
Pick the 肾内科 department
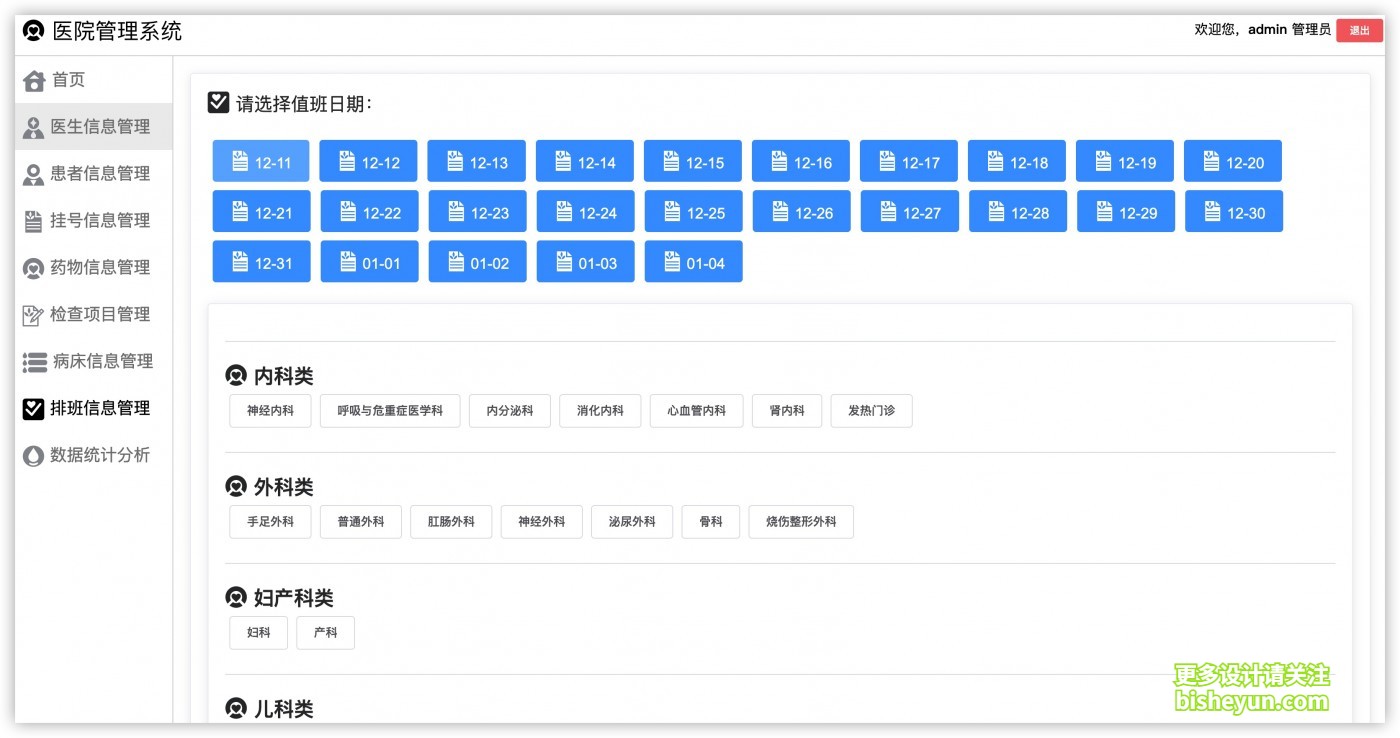click(787, 411)
